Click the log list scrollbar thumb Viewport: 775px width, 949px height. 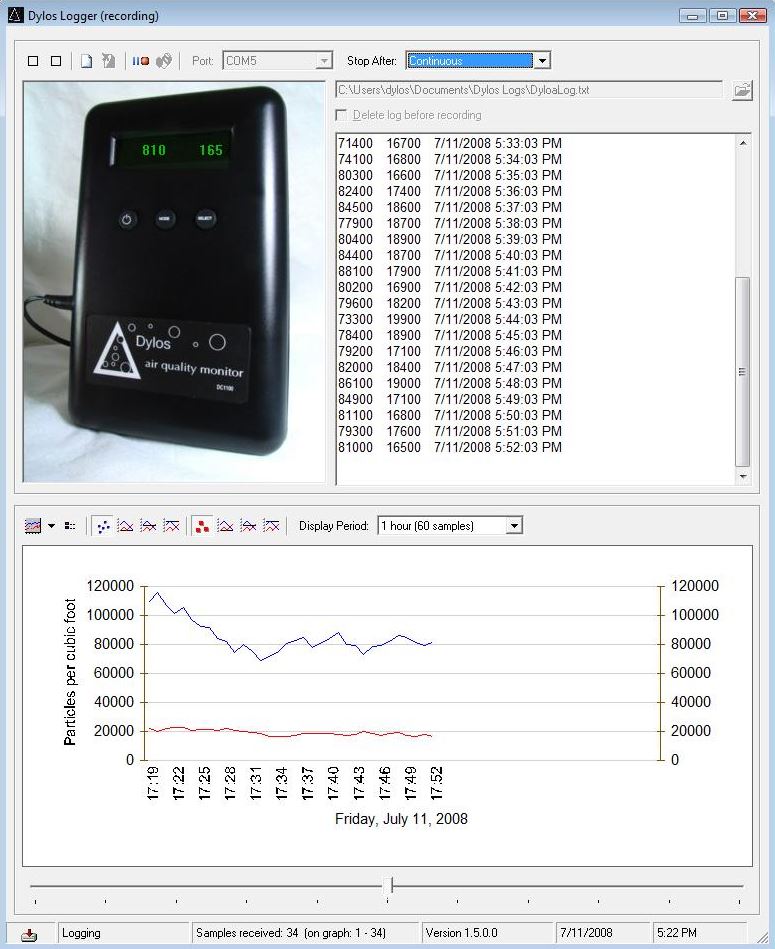click(743, 372)
